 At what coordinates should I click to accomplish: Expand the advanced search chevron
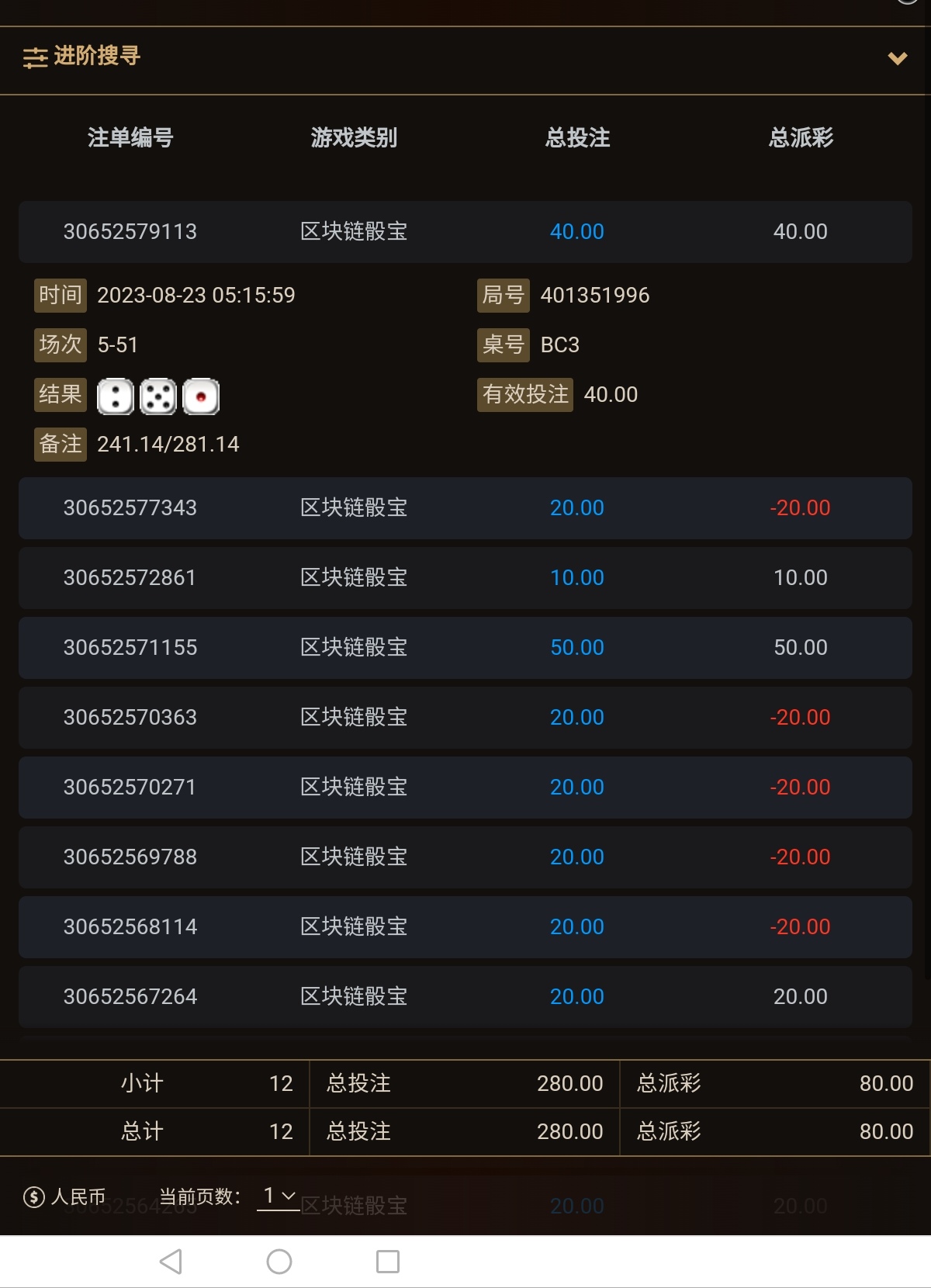[898, 58]
